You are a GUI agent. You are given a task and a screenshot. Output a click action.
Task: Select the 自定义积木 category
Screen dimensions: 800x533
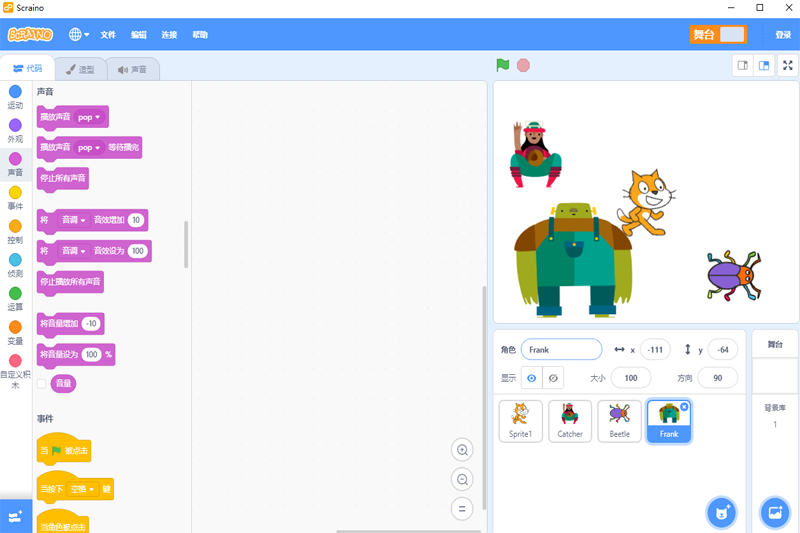tap(15, 372)
